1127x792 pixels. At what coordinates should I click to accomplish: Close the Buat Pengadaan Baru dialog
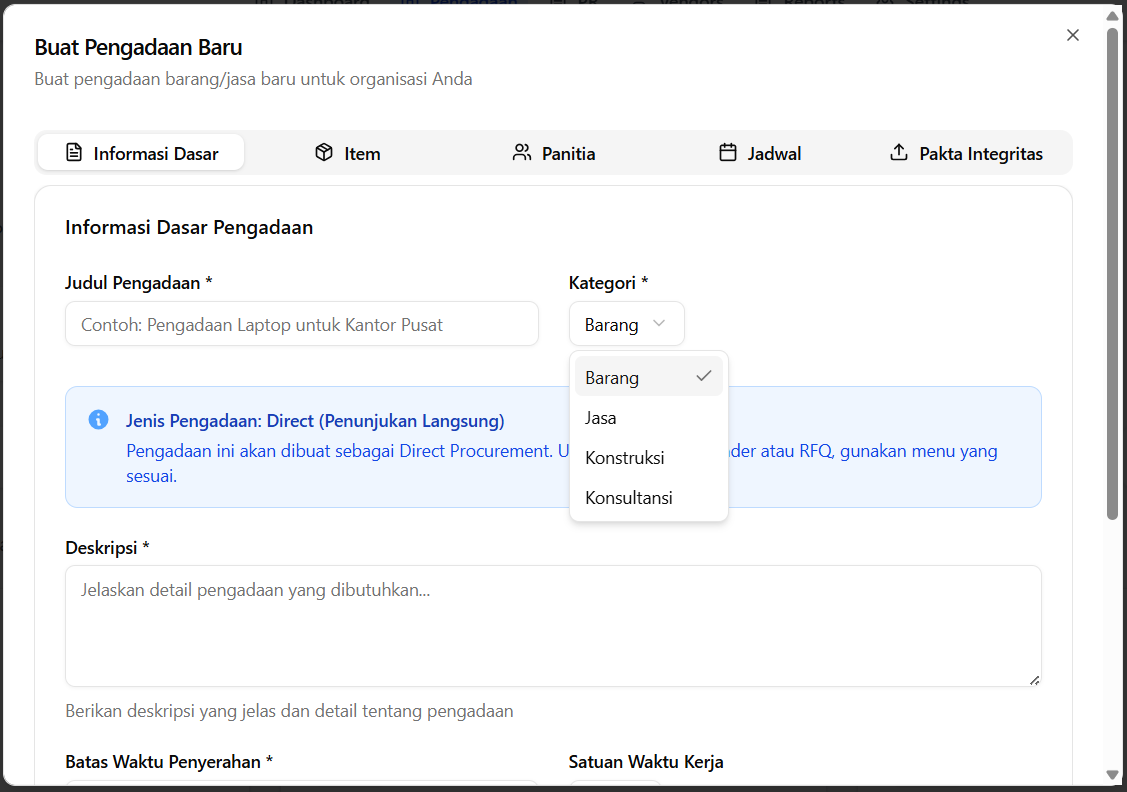[1073, 35]
